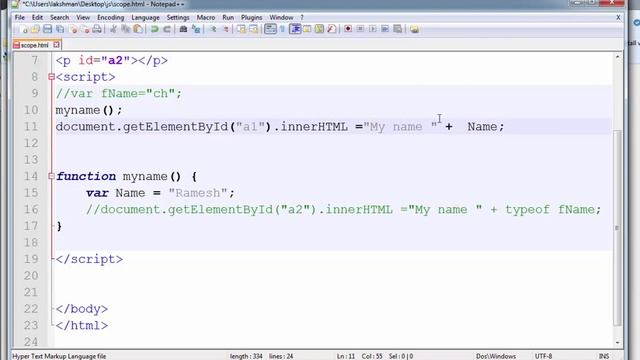Viewport: 640px width, 360px height.
Task: Open the View menu
Action: (83, 18)
